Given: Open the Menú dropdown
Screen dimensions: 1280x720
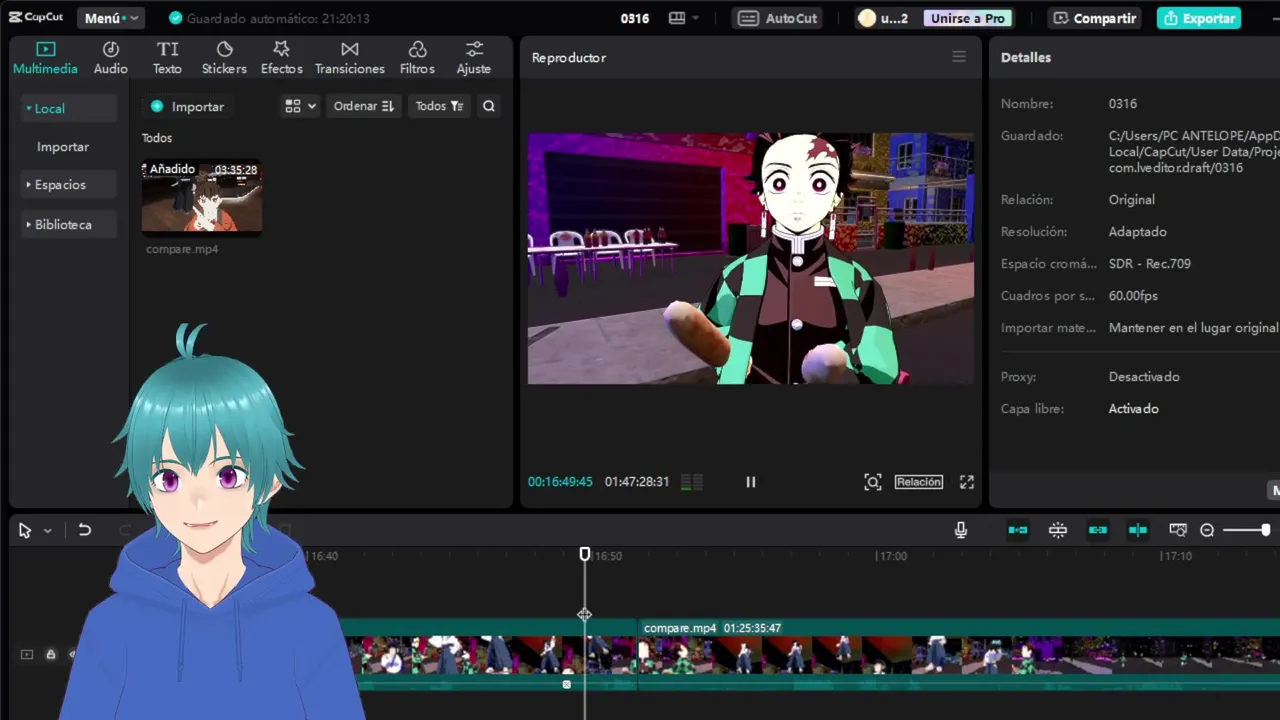Looking at the screenshot, I should pos(111,18).
